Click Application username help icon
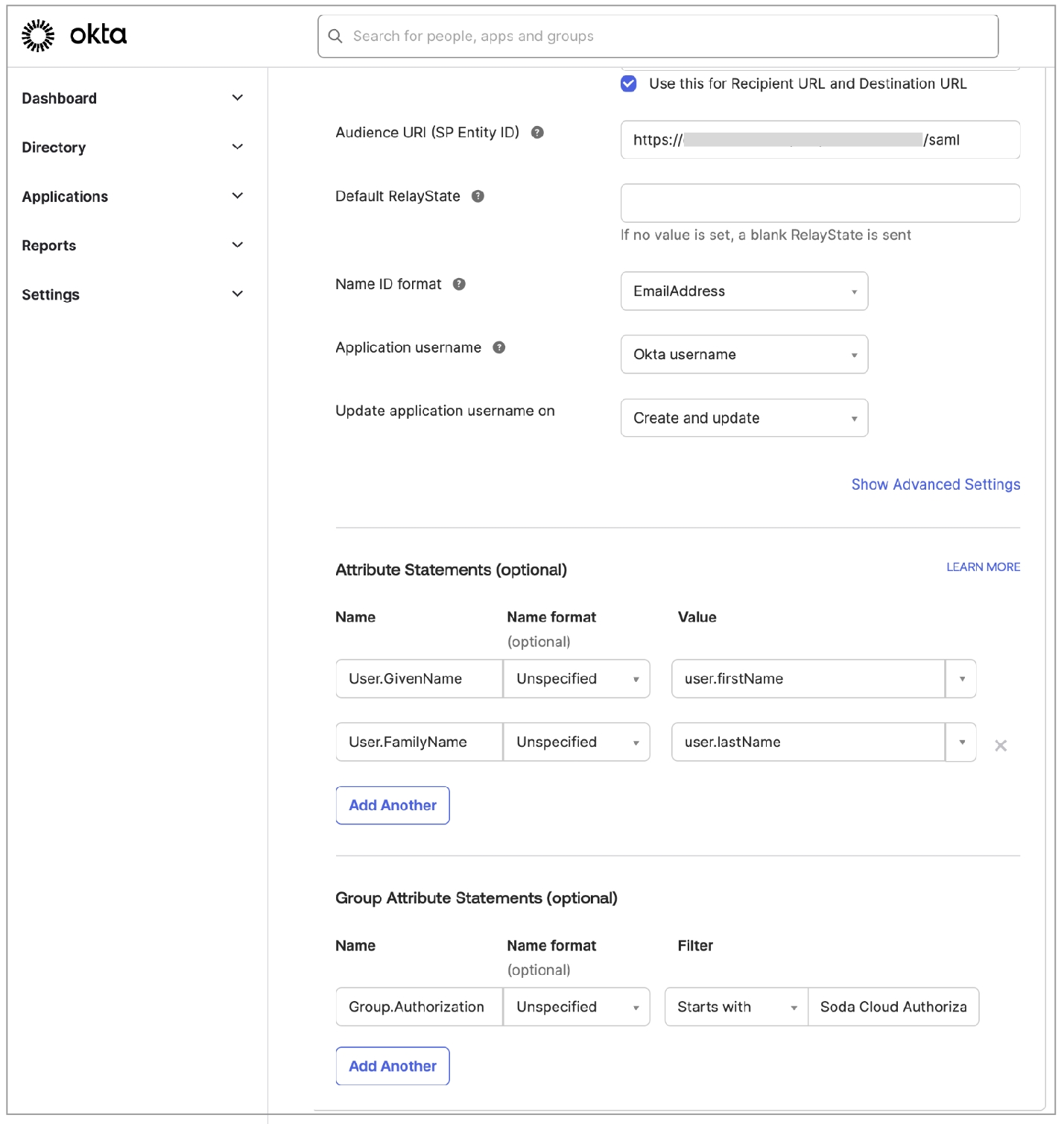 [499, 347]
